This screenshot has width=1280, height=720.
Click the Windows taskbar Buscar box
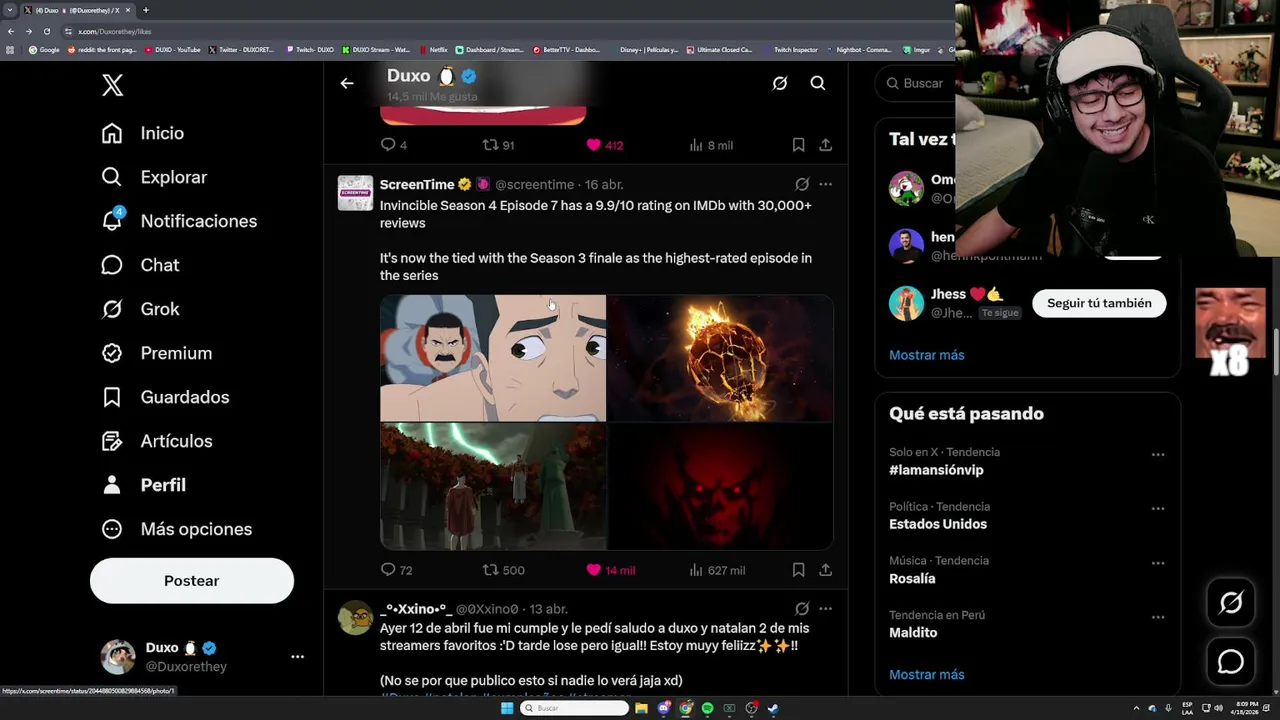click(574, 708)
